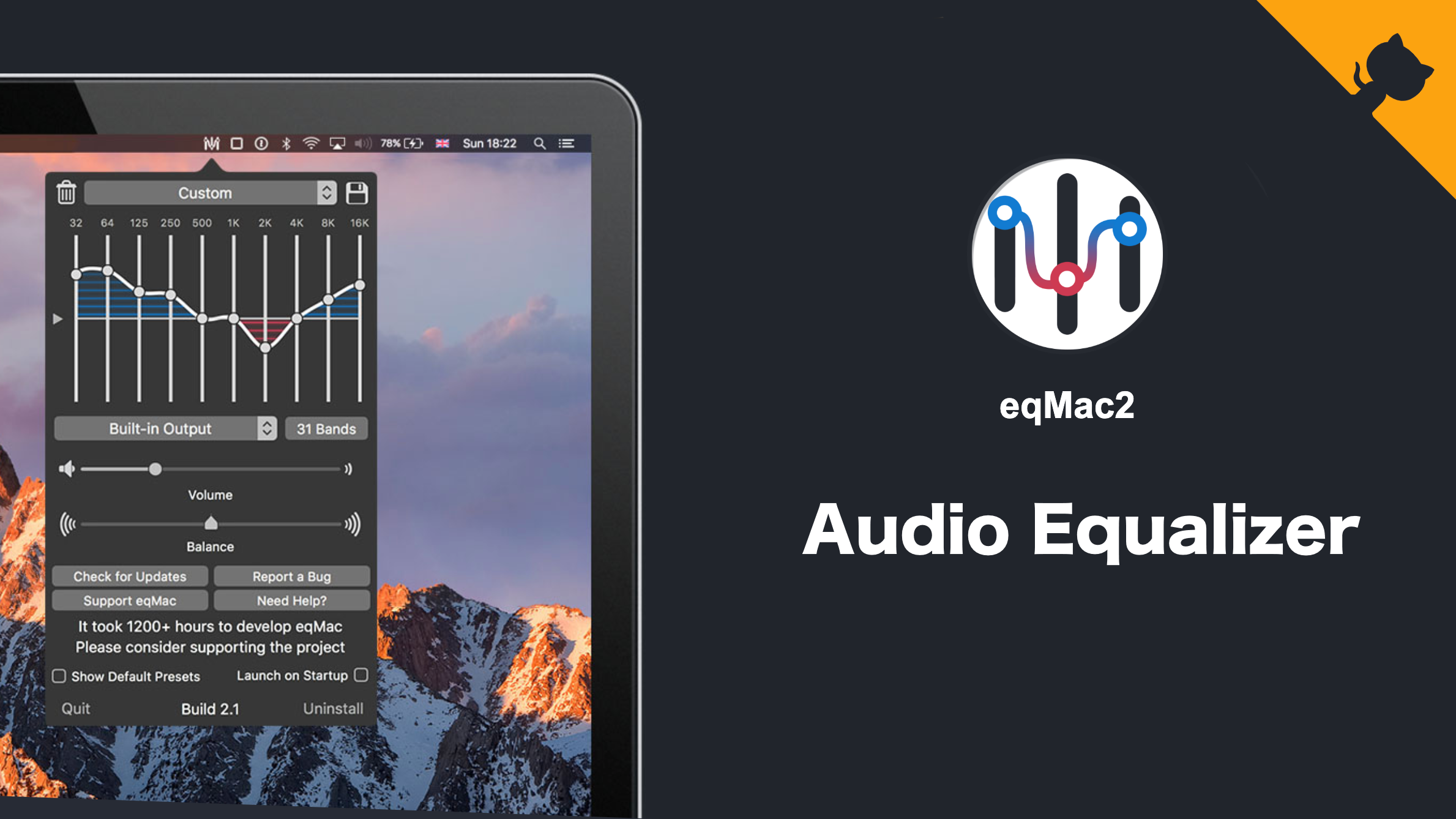Expand the 31 Bands selector dropdown
1456x819 pixels.
tap(324, 428)
